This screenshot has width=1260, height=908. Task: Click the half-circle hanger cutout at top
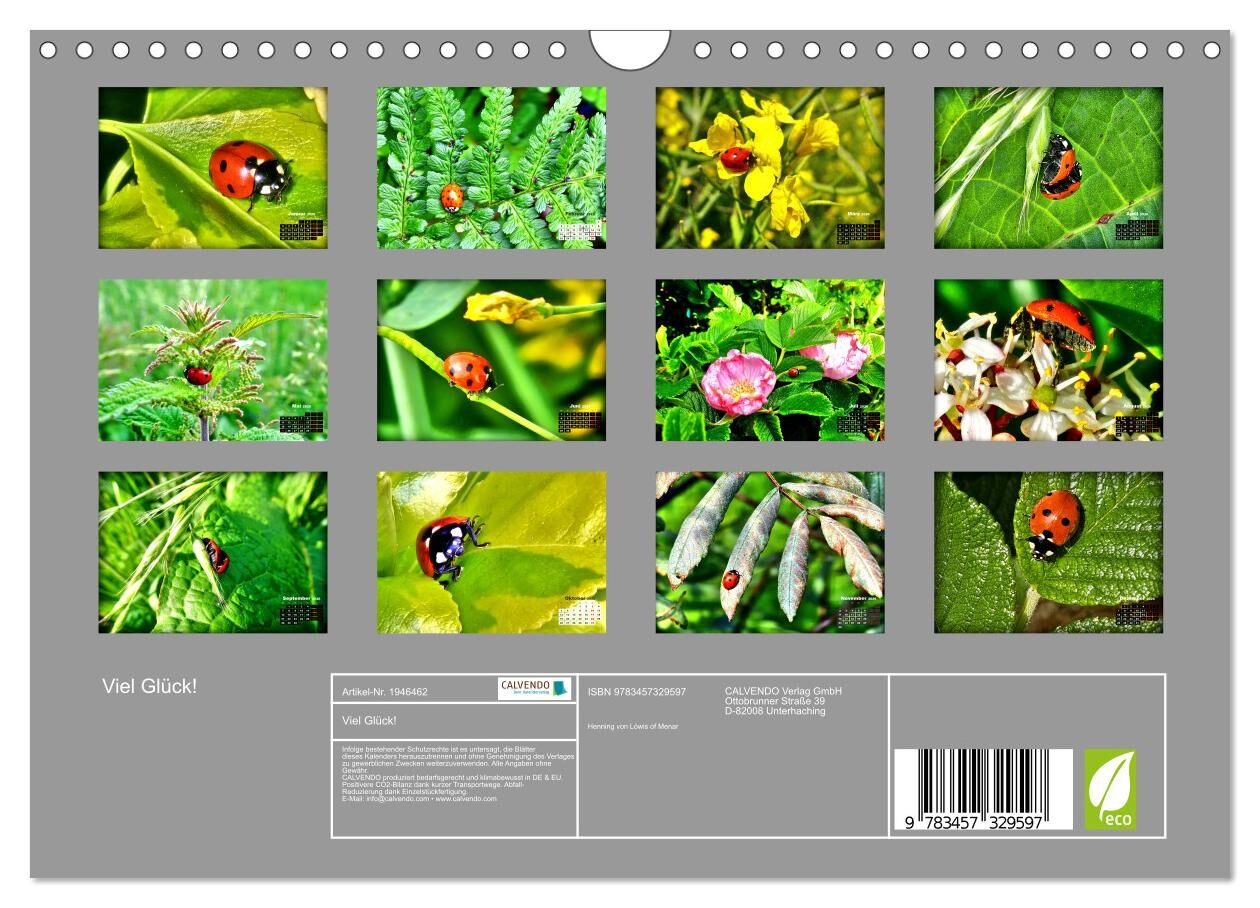[629, 49]
